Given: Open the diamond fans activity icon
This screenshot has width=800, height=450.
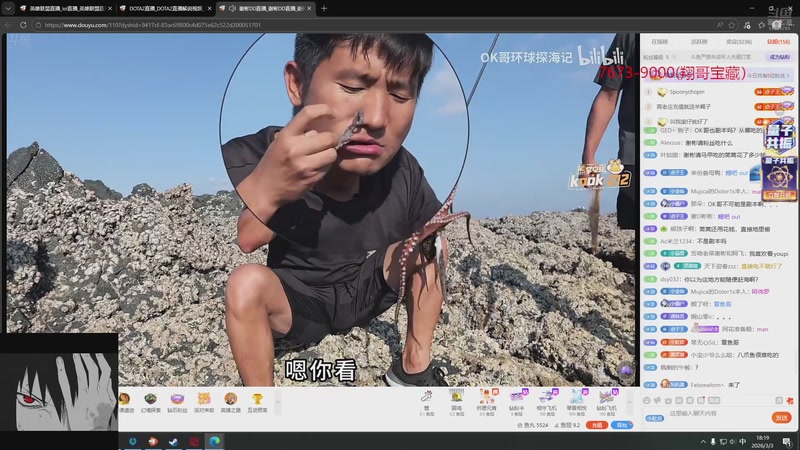Looking at the screenshot, I should pos(177,402).
